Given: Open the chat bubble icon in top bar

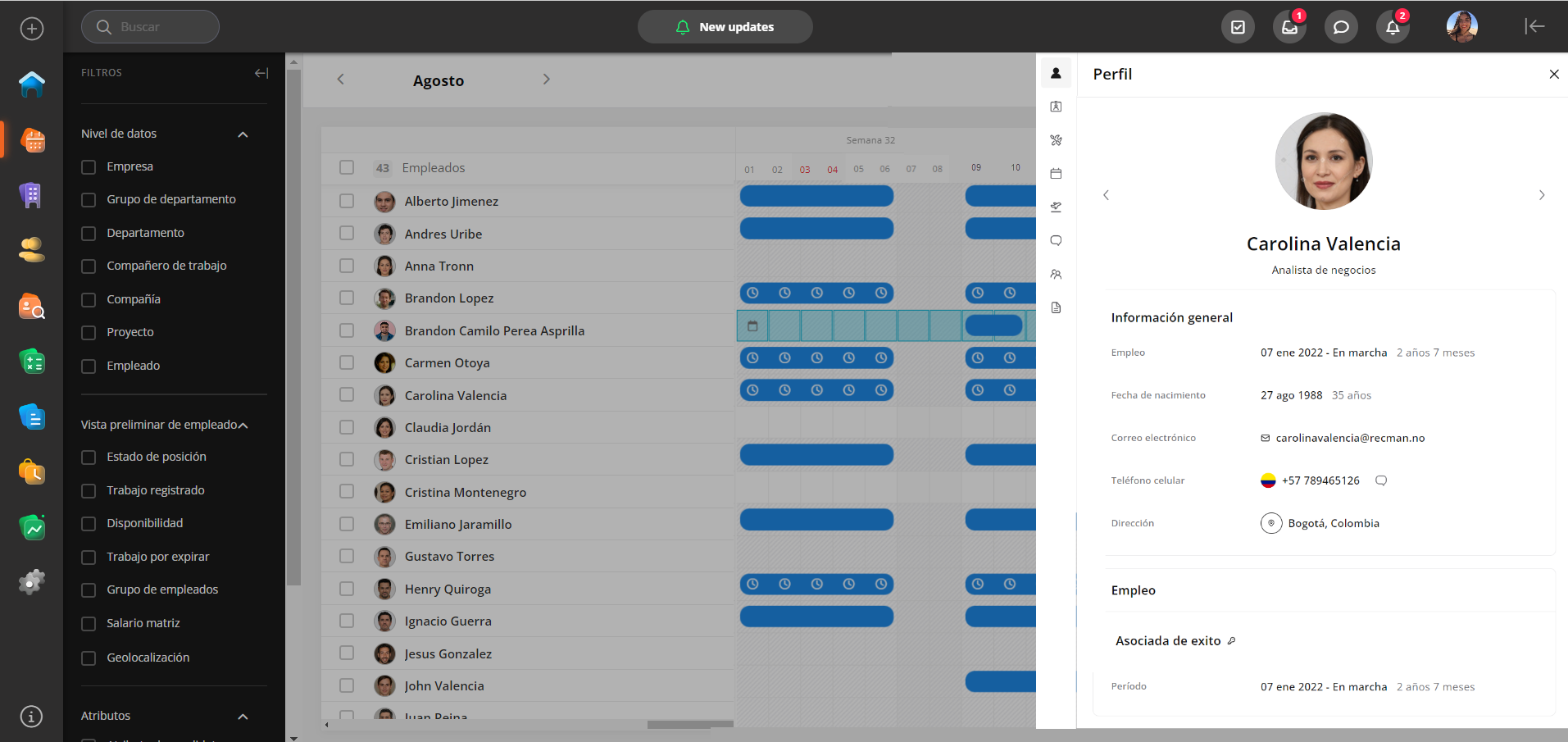Looking at the screenshot, I should coord(1341,27).
